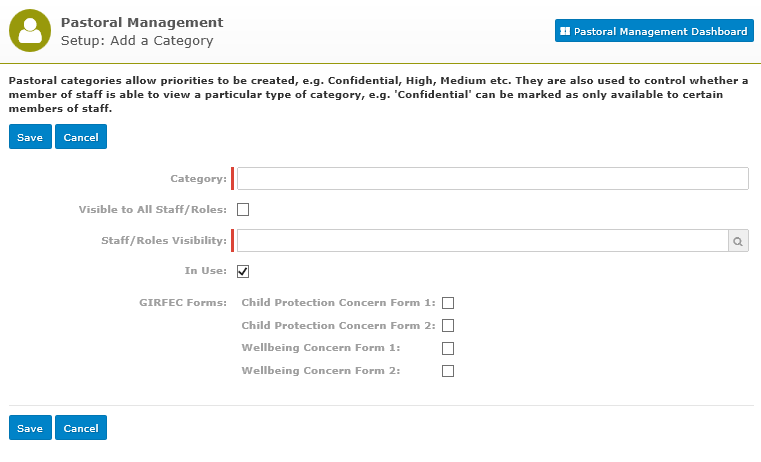Click the Pastoral Management user avatar icon
The image size is (761, 462).
30,31
